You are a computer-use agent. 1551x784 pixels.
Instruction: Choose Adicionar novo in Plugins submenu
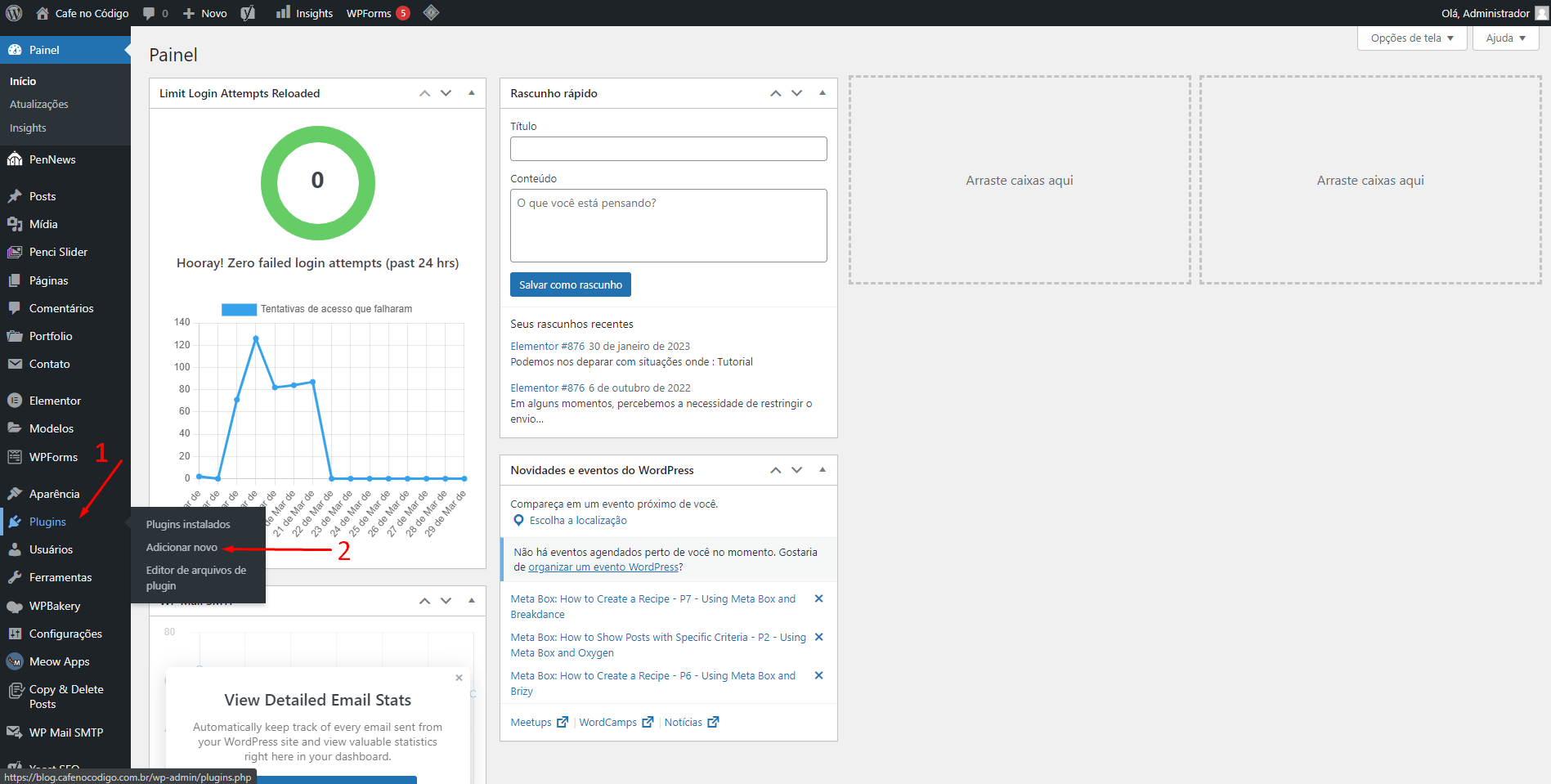click(182, 547)
